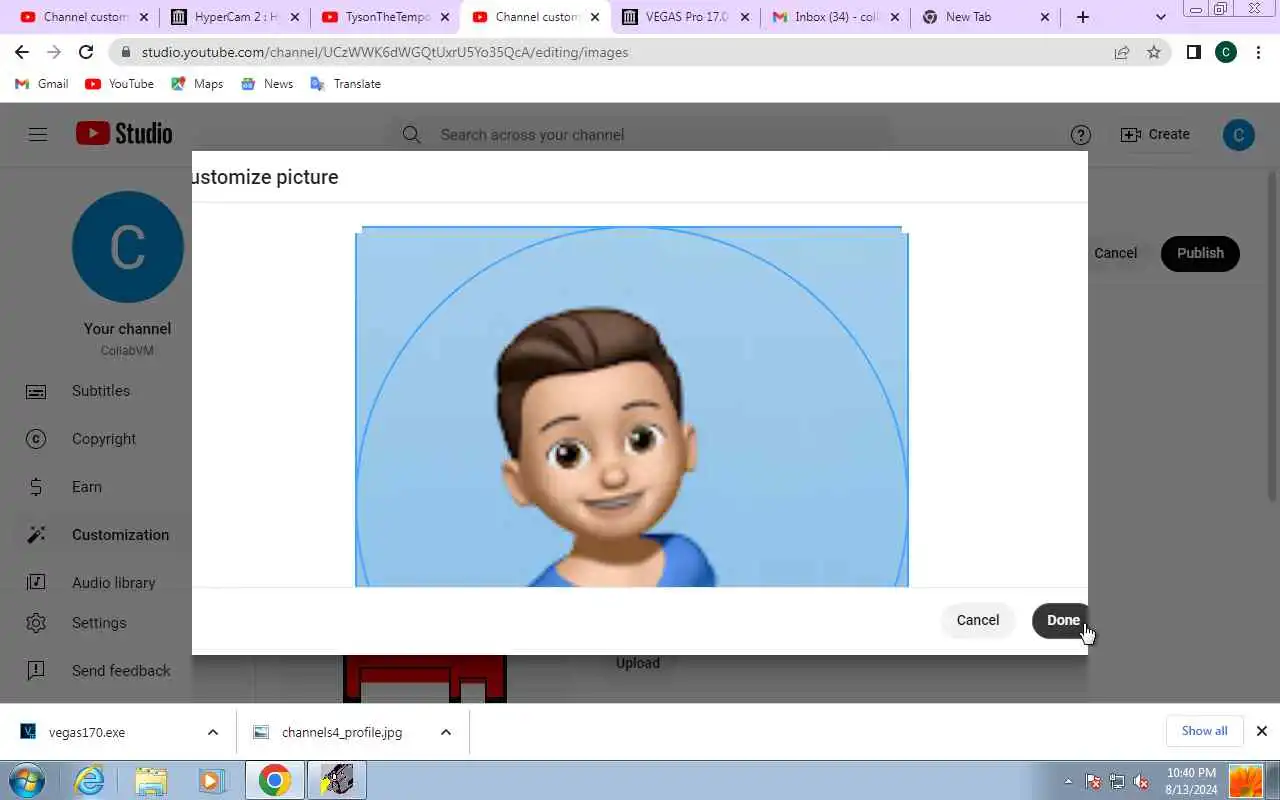Open the Gmail bookmark
The image size is (1280, 800).
[x=42, y=84]
